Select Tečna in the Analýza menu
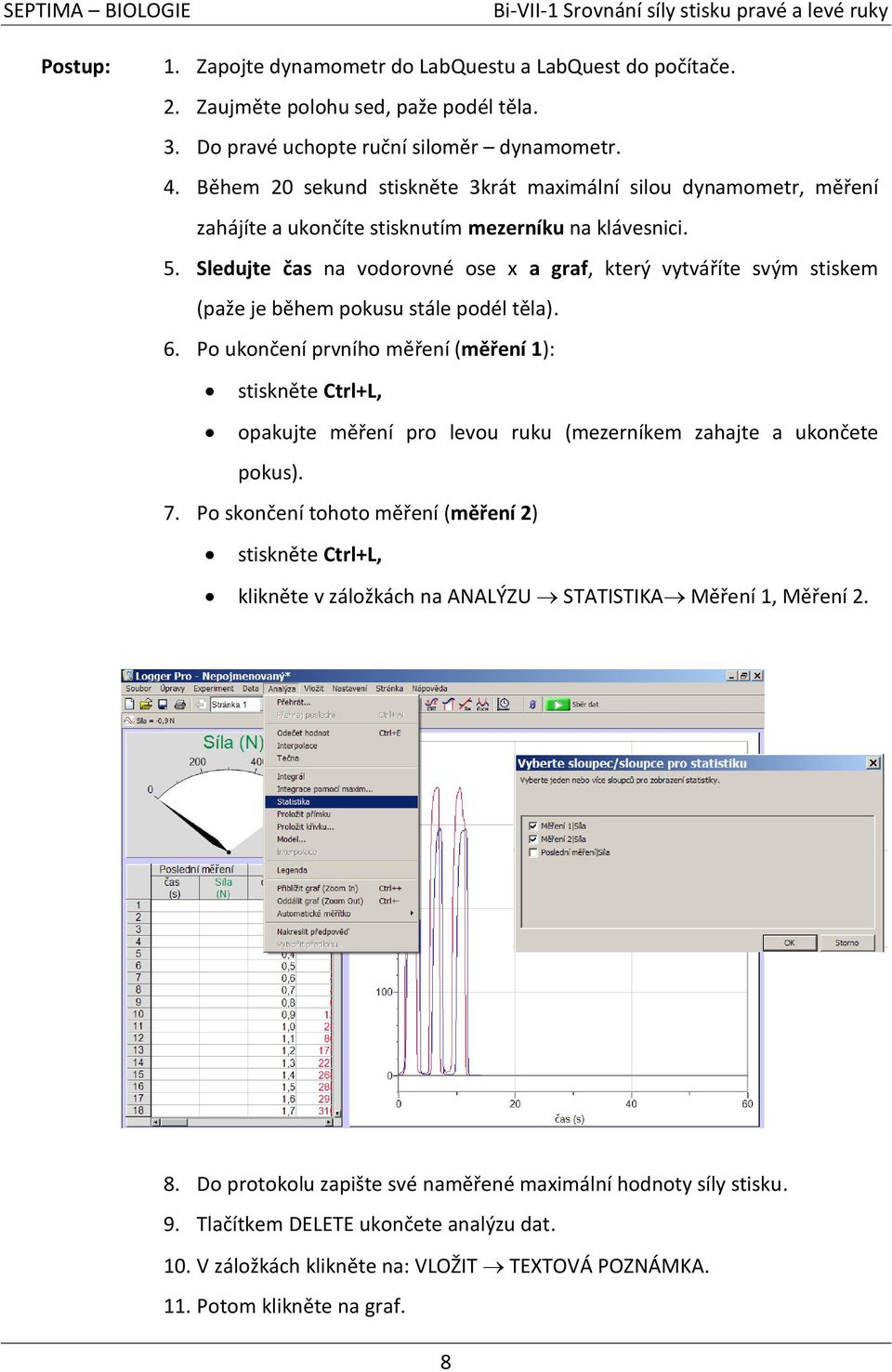 341,758
